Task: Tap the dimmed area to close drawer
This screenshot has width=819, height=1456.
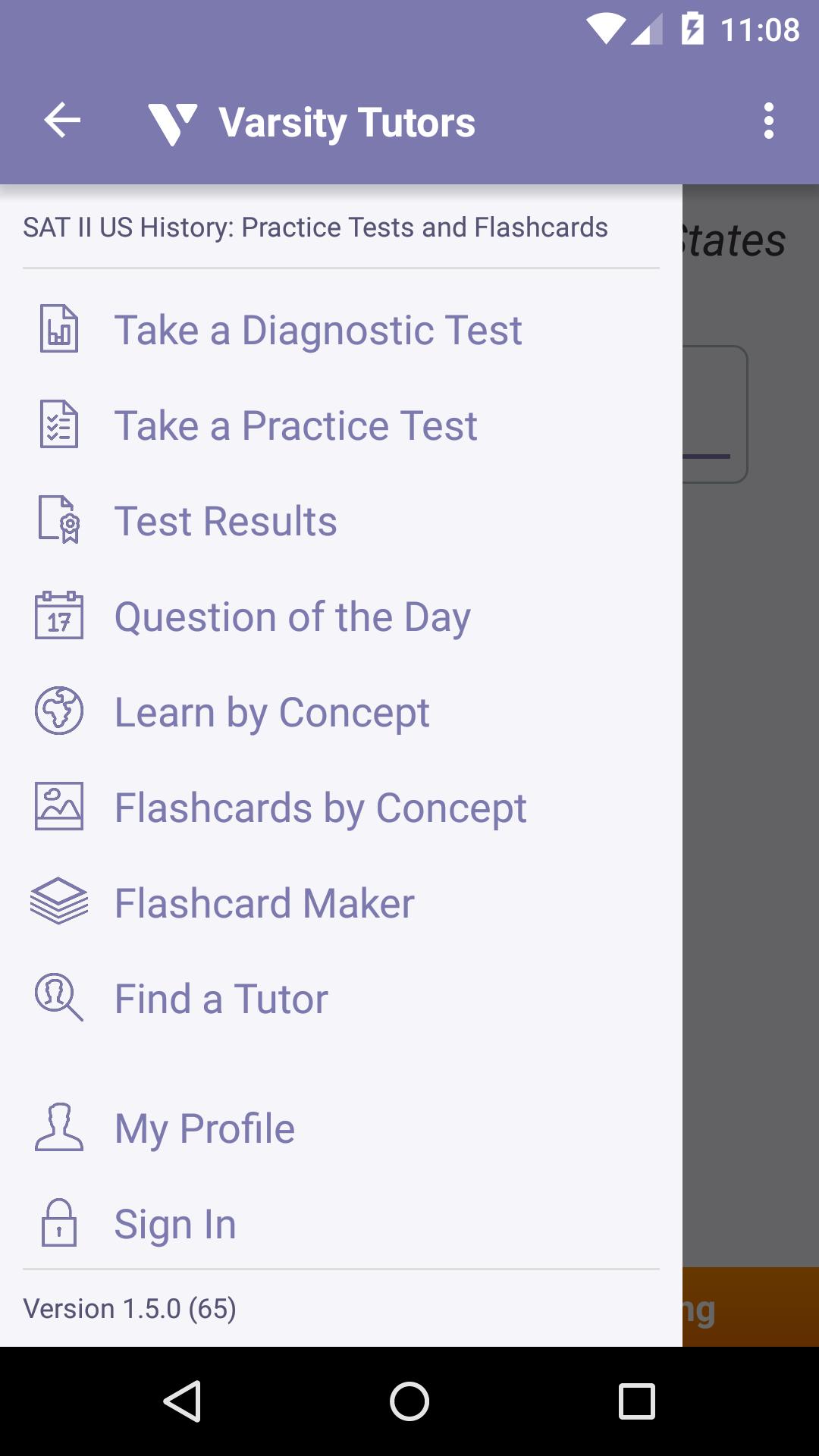Action: pyautogui.click(x=751, y=834)
